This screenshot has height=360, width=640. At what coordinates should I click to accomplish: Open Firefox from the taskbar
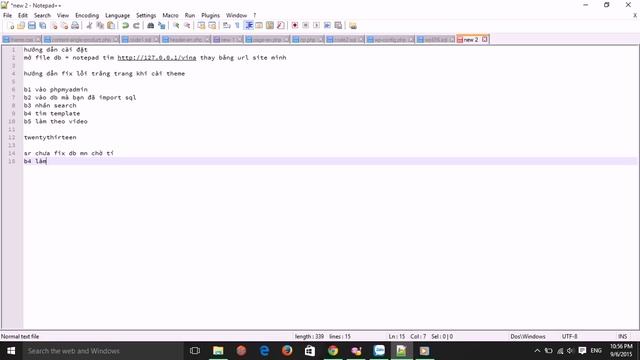click(287, 351)
